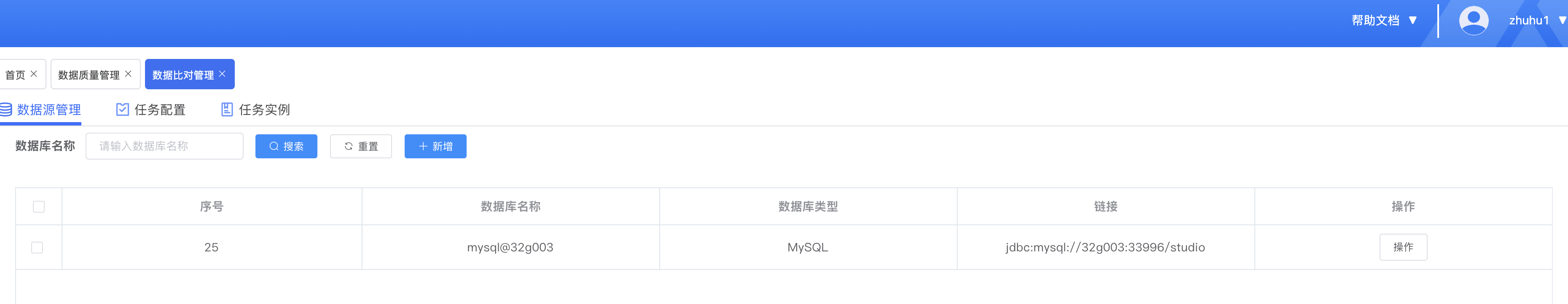1568x304 pixels.
Task: Switch to the 数据质量管理 tab
Action: coord(88,75)
